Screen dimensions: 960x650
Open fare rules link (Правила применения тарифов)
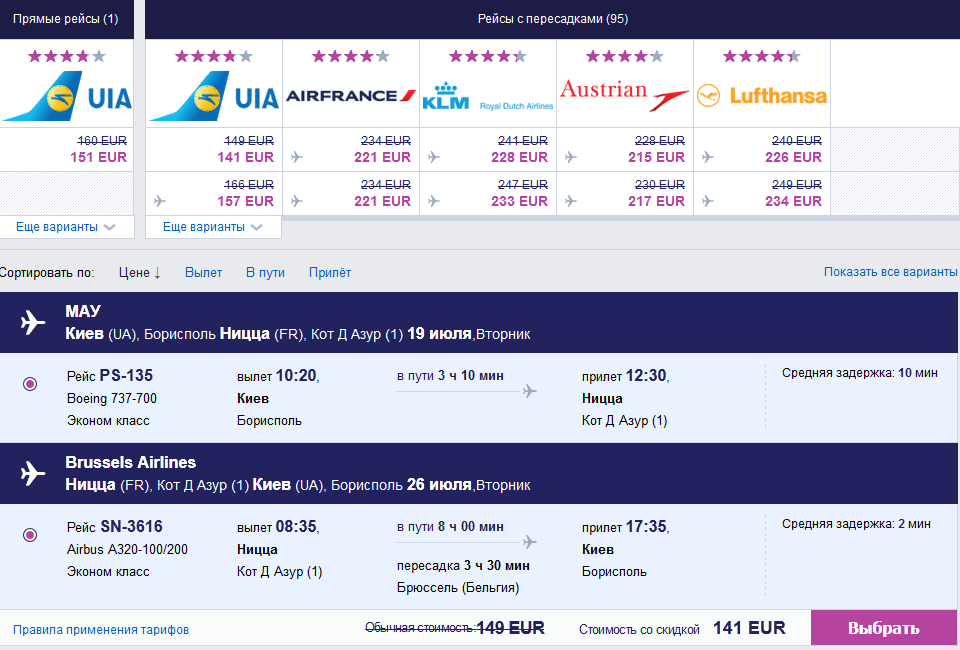coord(101,630)
